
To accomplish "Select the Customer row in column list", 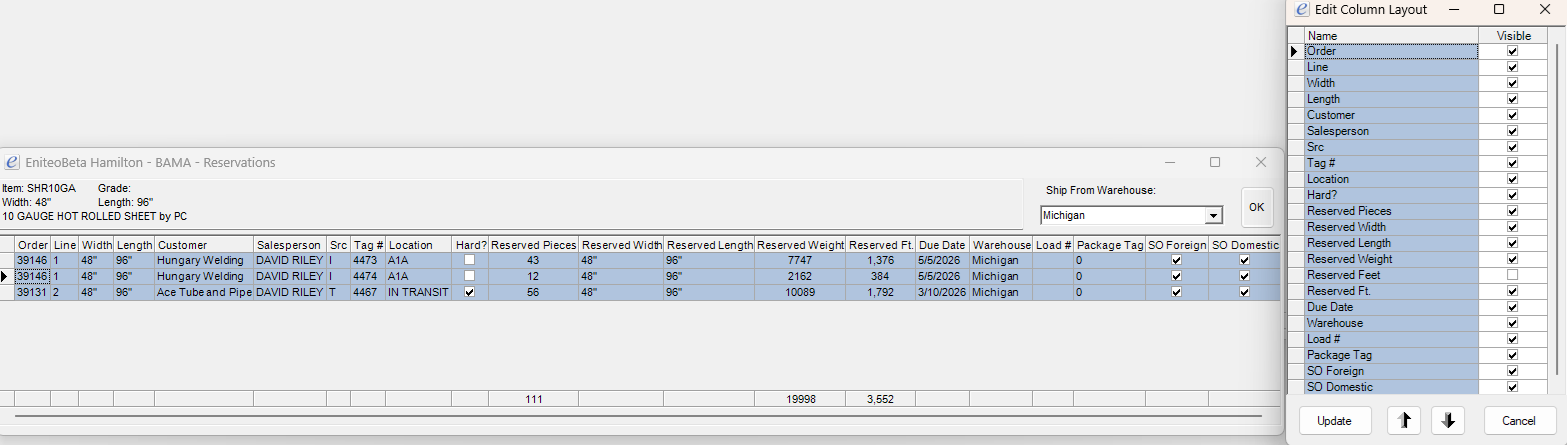I will click(x=1391, y=115).
